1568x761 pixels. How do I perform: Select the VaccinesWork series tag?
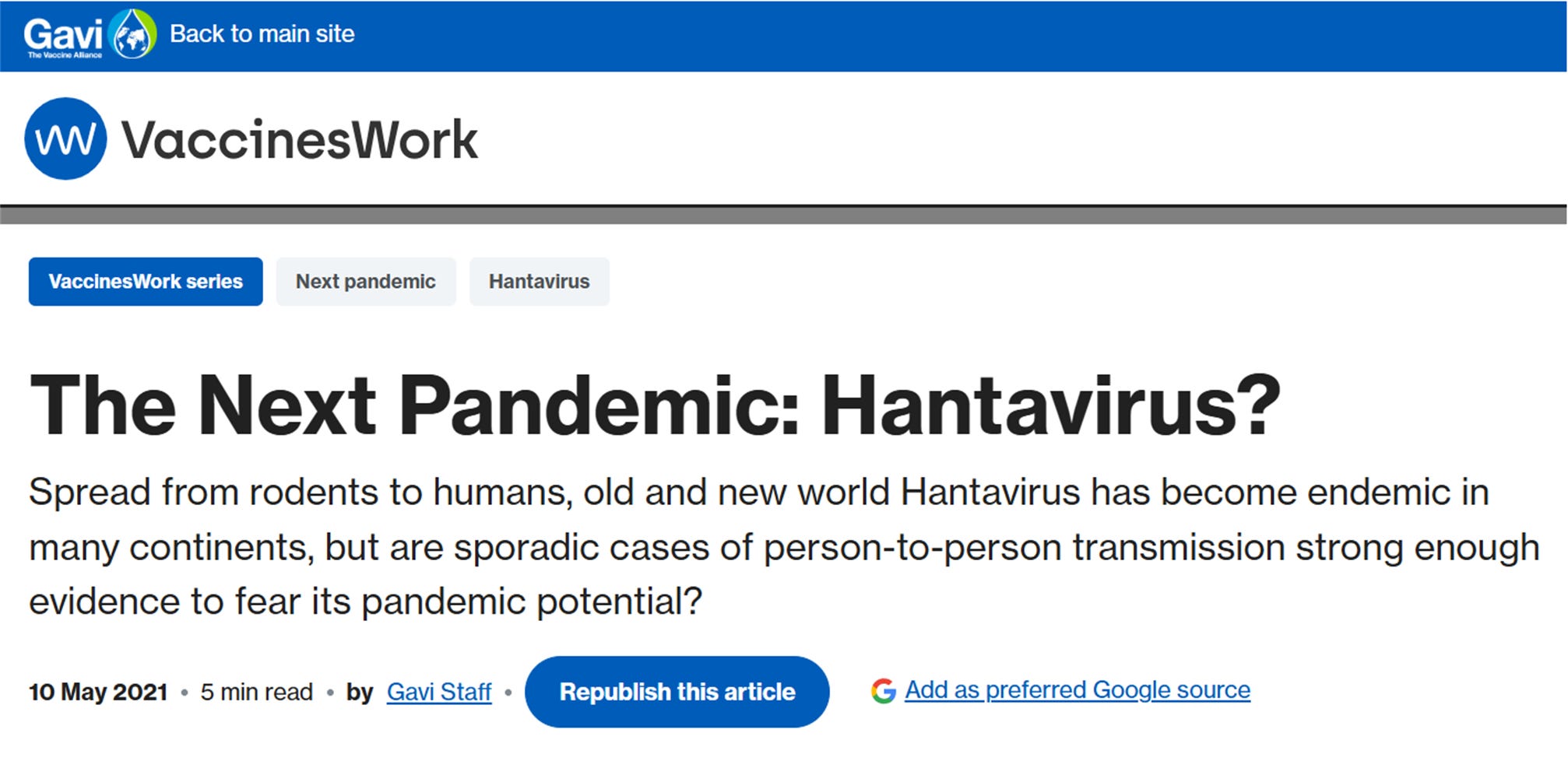[x=146, y=282]
